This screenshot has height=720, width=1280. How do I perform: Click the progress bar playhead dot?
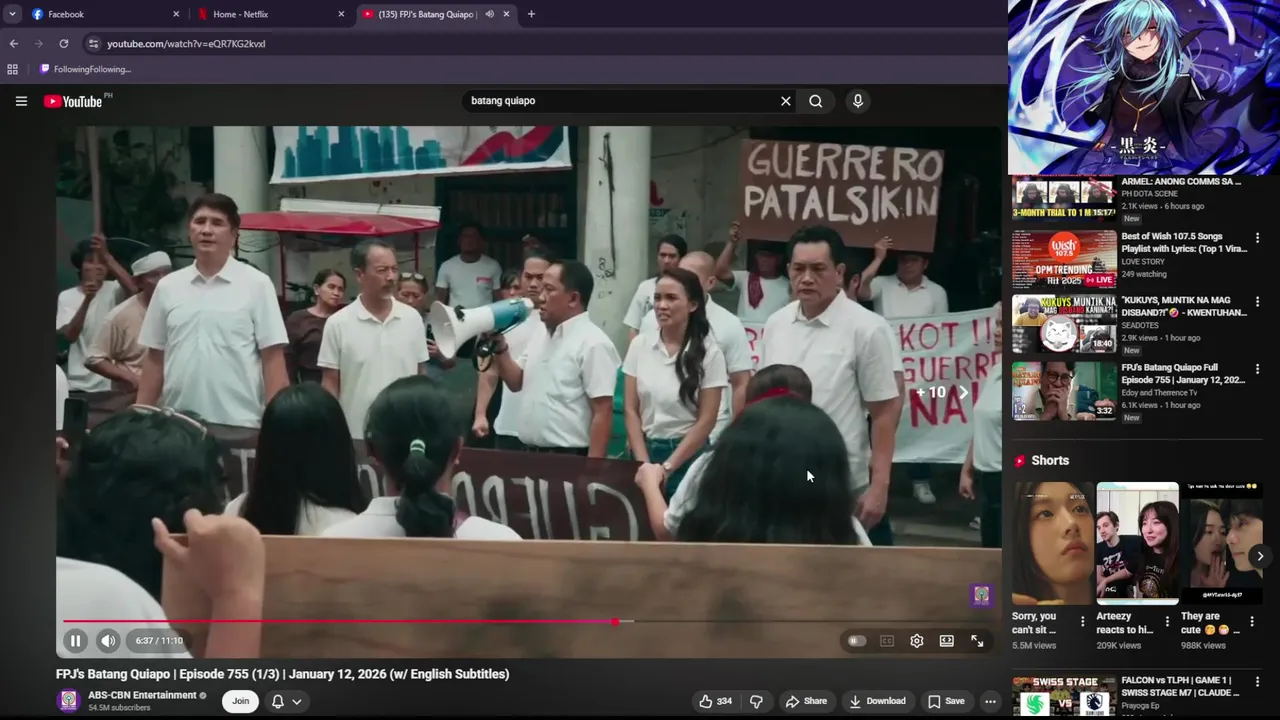(616, 622)
